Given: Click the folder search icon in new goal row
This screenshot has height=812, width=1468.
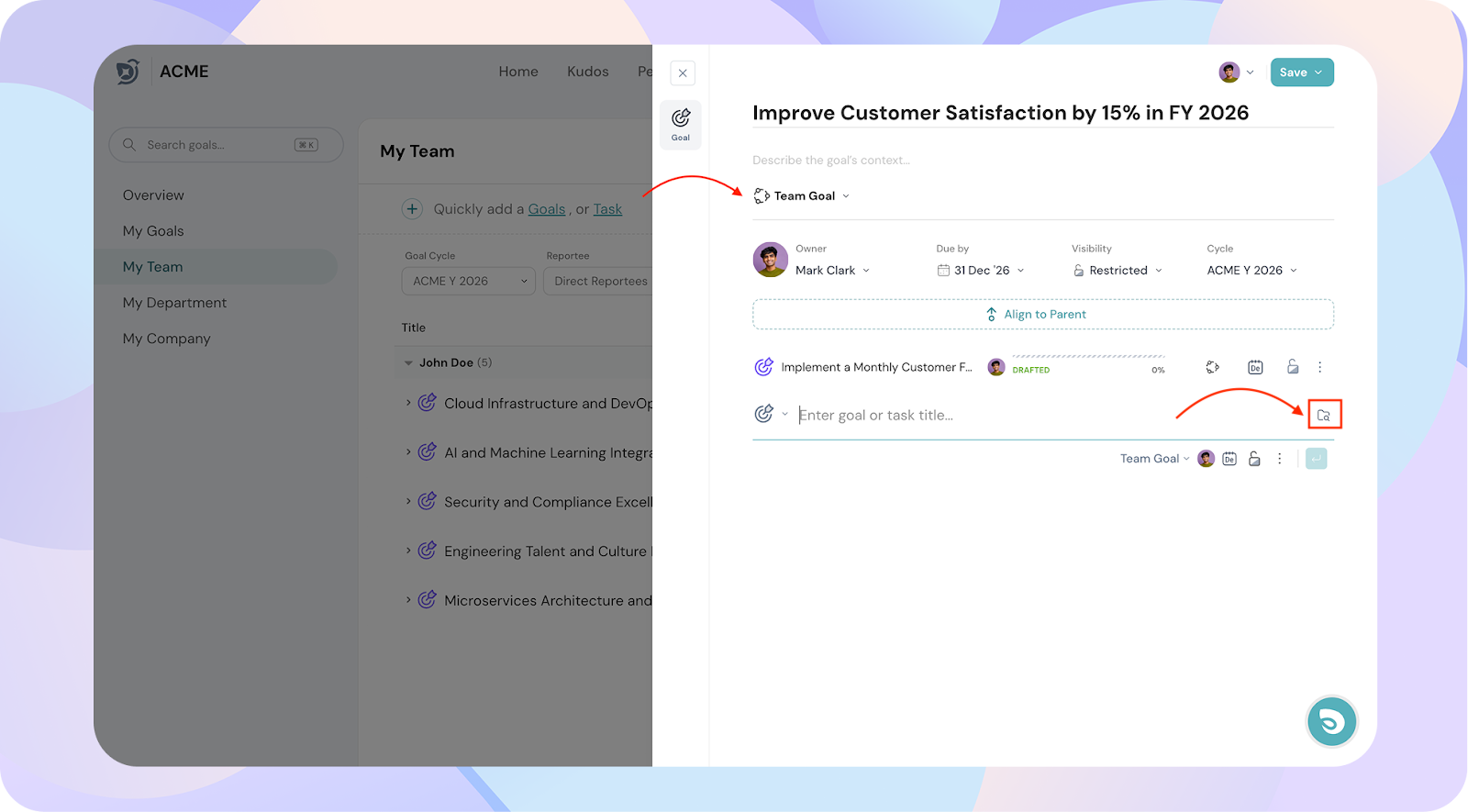Looking at the screenshot, I should [1324, 415].
